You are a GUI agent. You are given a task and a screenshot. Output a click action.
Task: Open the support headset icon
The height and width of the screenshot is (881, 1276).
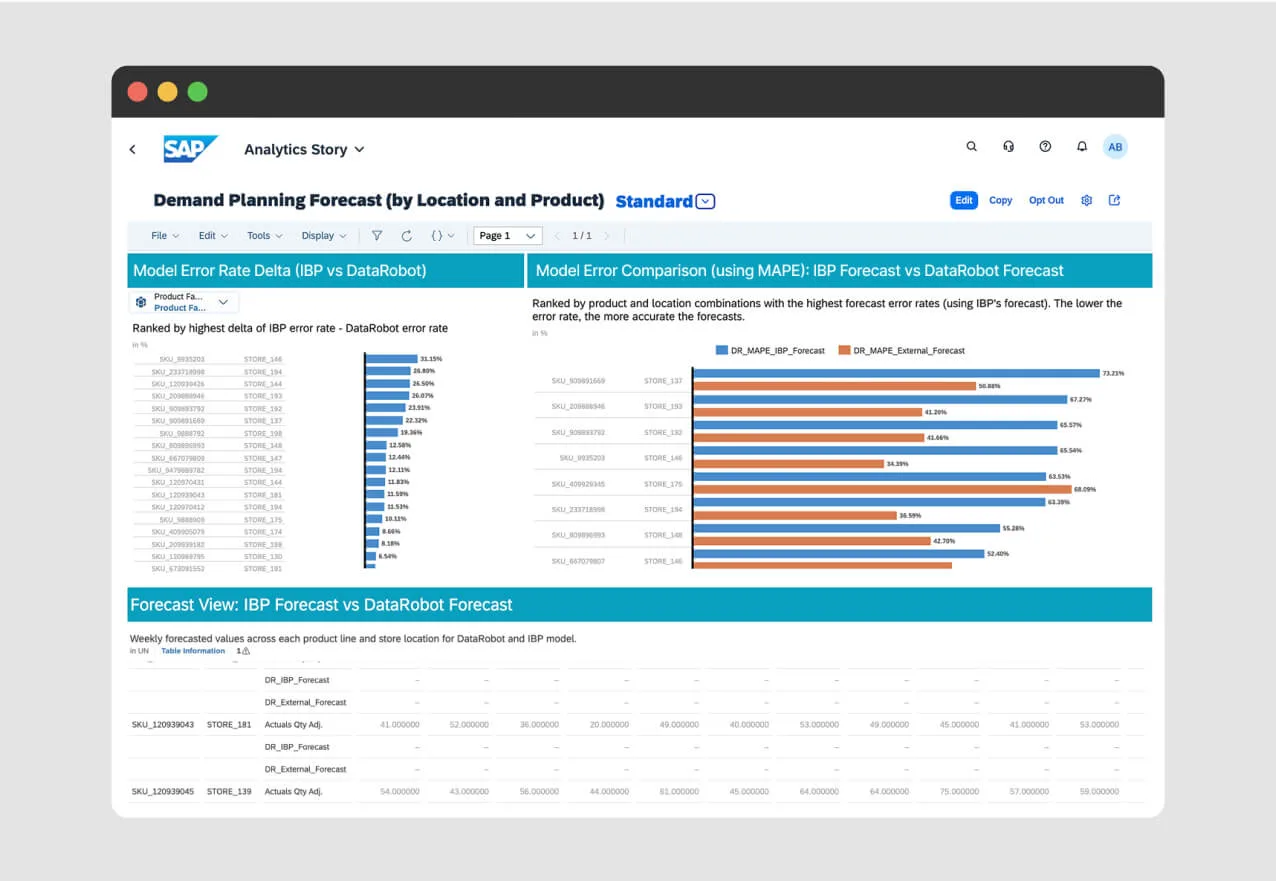pos(1008,146)
